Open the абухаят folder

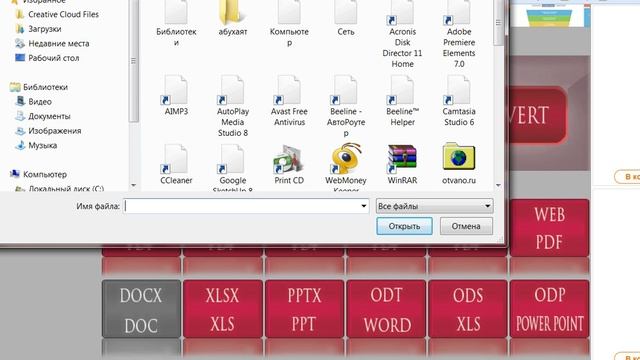[233, 18]
